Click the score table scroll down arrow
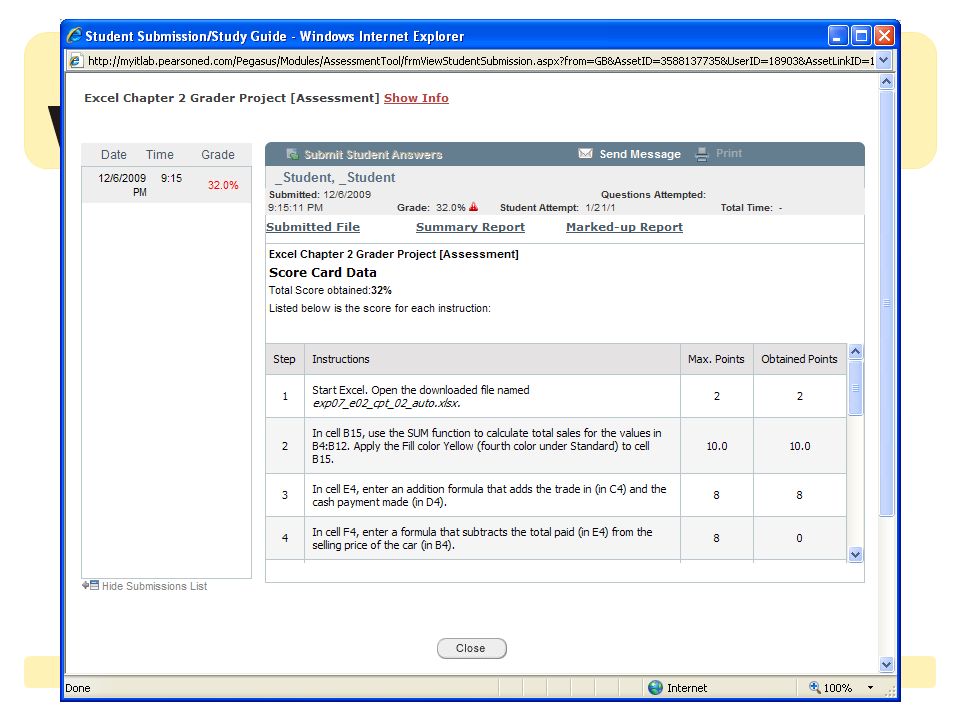Image resolution: width=960 pixels, height=720 pixels. (855, 555)
